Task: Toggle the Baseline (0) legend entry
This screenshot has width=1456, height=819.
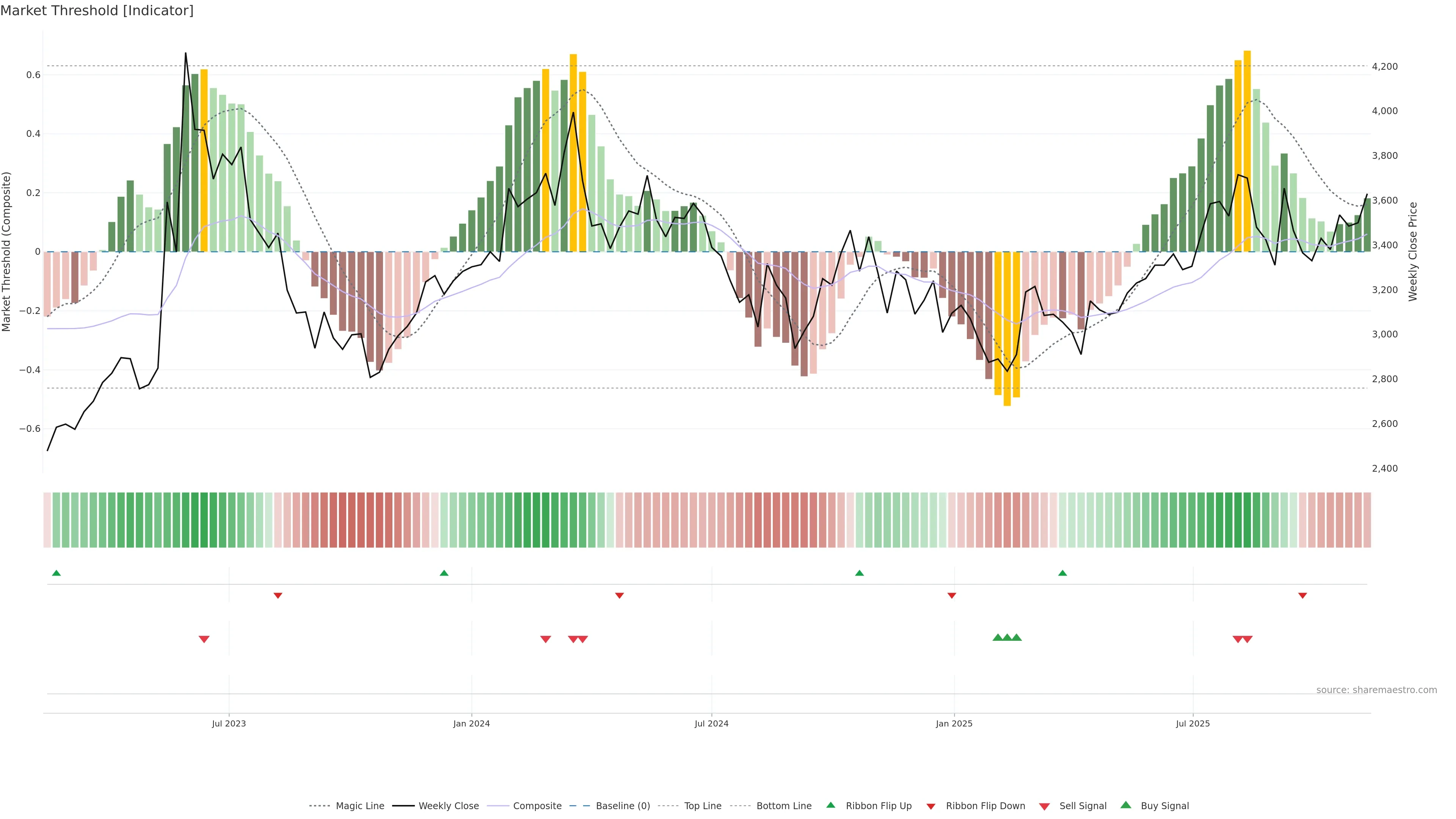Action: [622, 806]
